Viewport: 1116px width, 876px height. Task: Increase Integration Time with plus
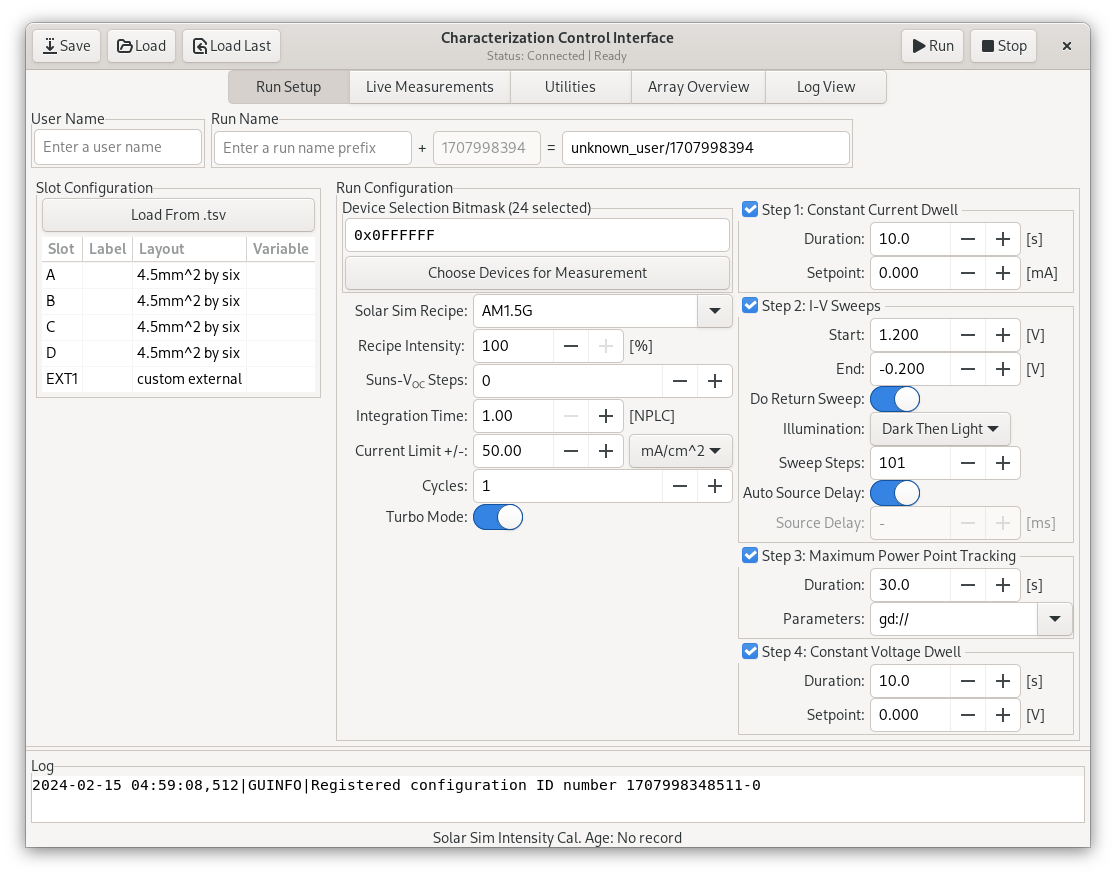coord(606,416)
